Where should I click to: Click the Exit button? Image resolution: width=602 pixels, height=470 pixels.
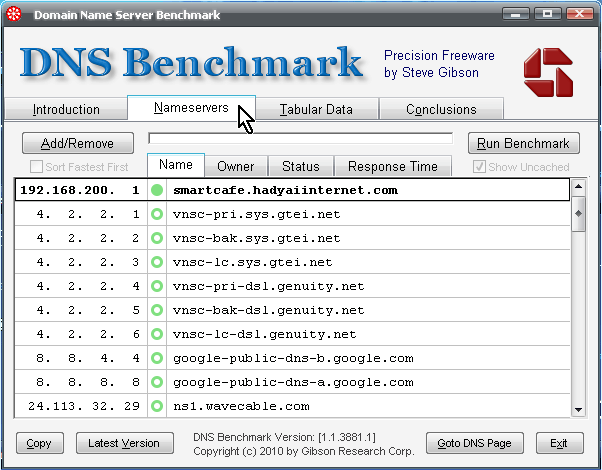tap(559, 443)
